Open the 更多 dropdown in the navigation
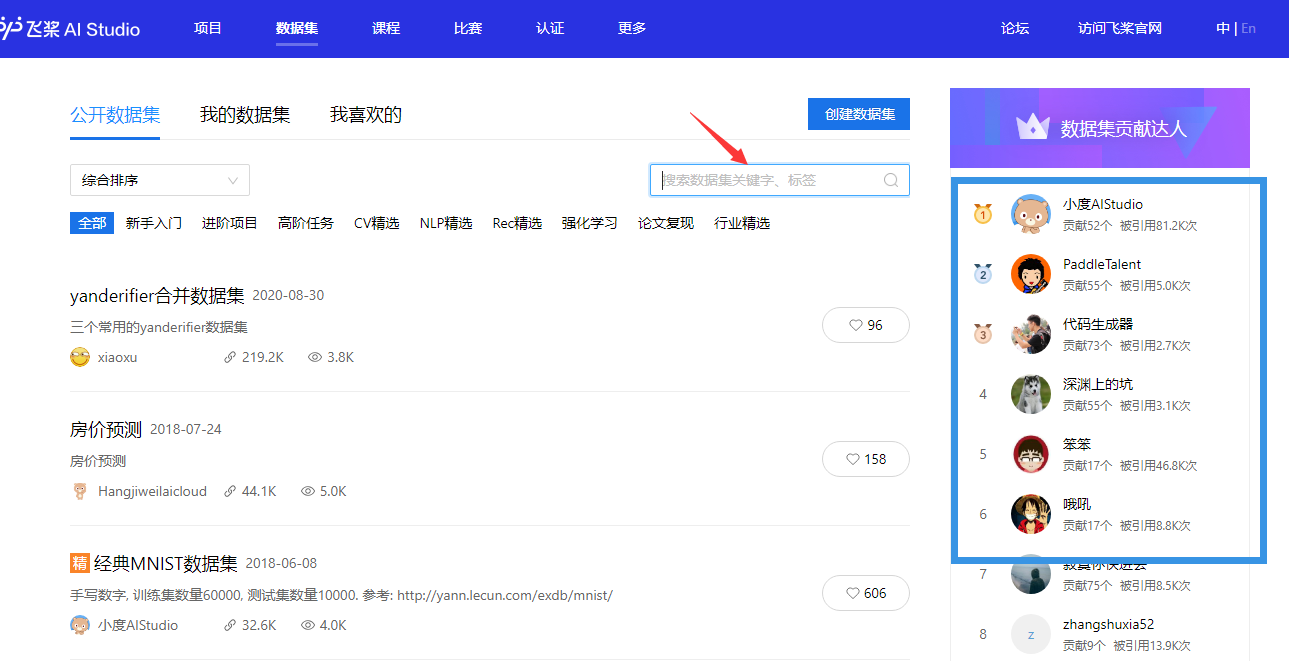This screenshot has height=661, width=1289. tap(631, 28)
